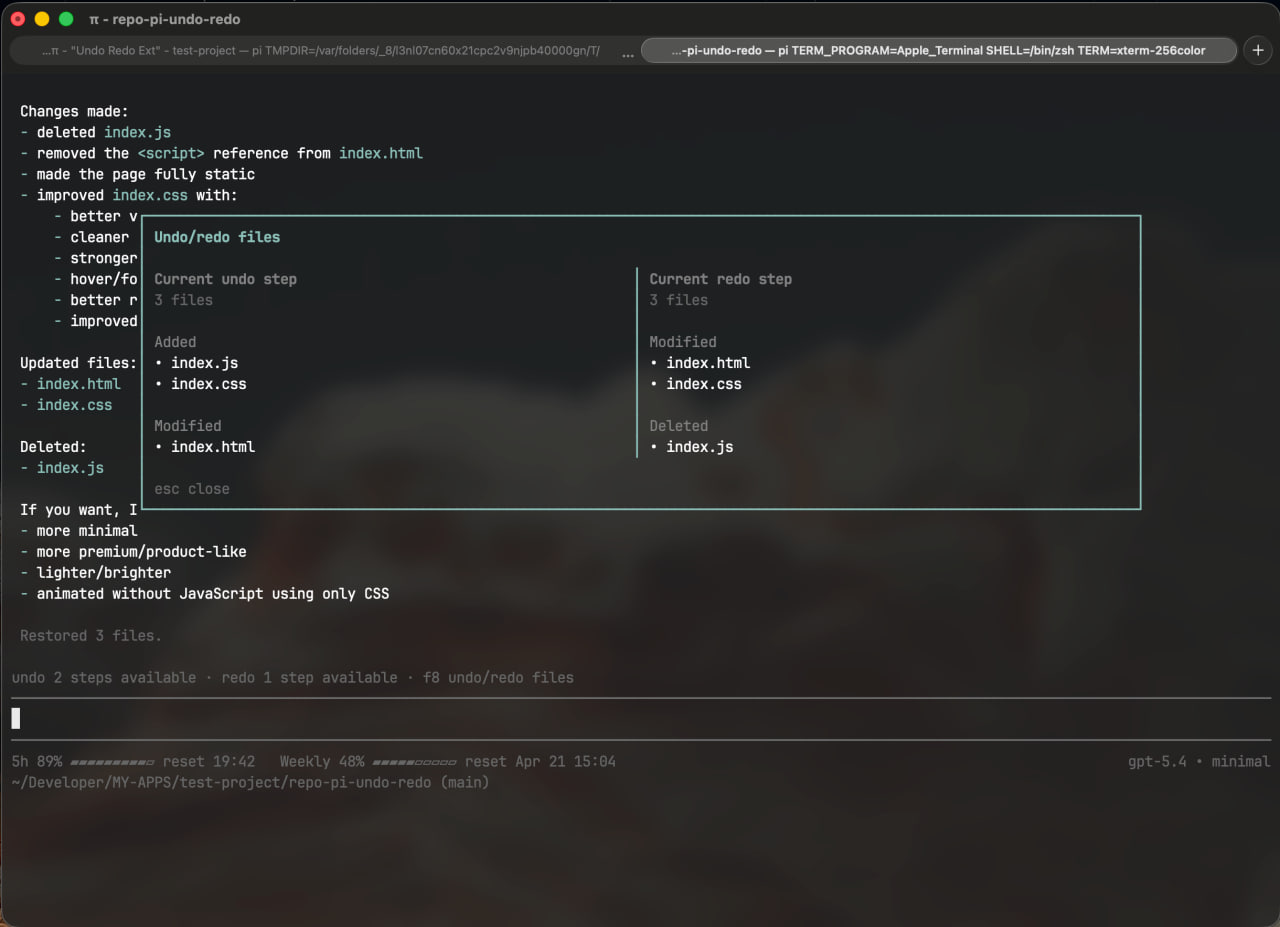The width and height of the screenshot is (1280, 927).
Task: Click index.css under Updated files
Action: pyautogui.click(x=75, y=405)
